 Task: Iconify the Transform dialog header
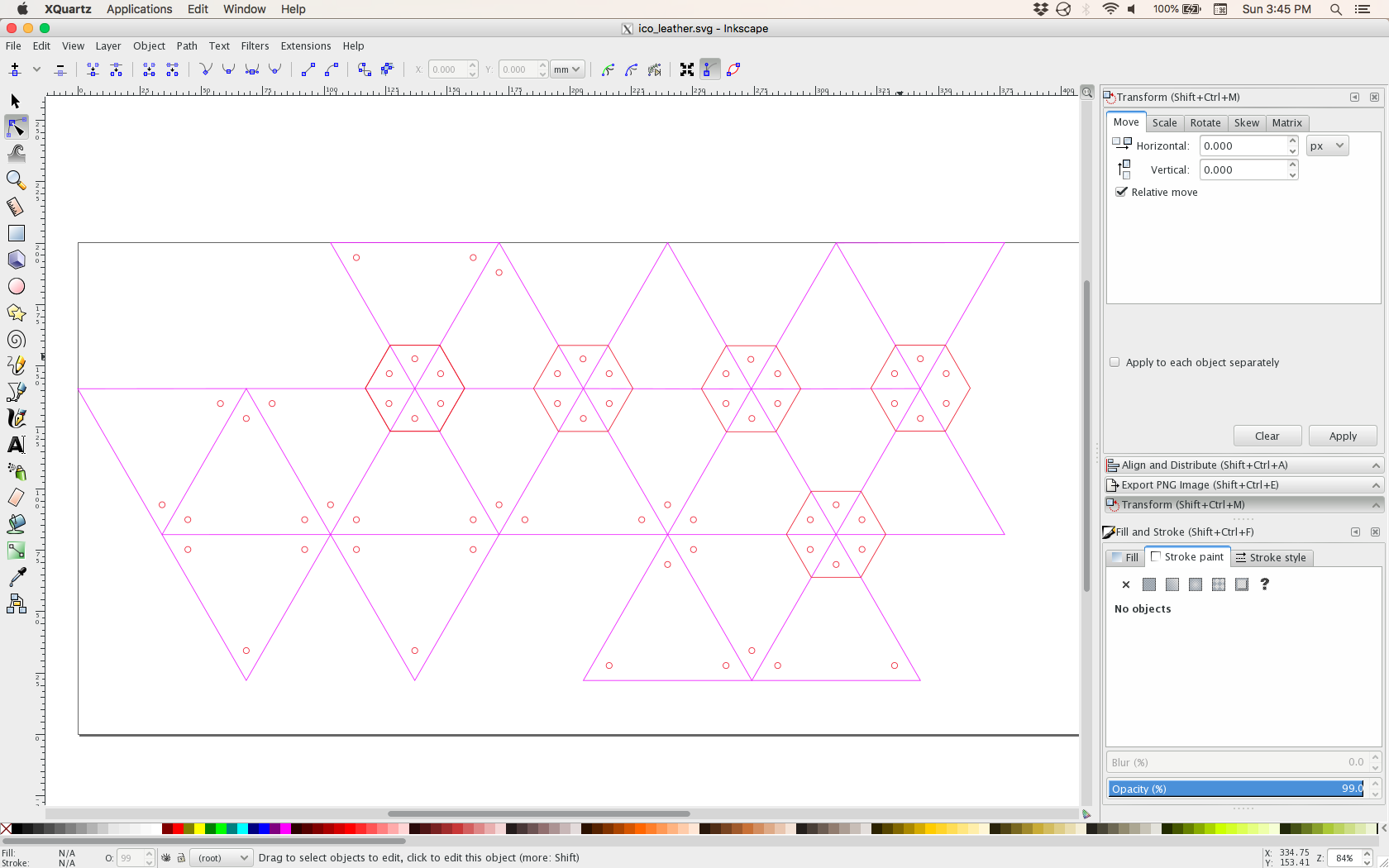point(1354,97)
